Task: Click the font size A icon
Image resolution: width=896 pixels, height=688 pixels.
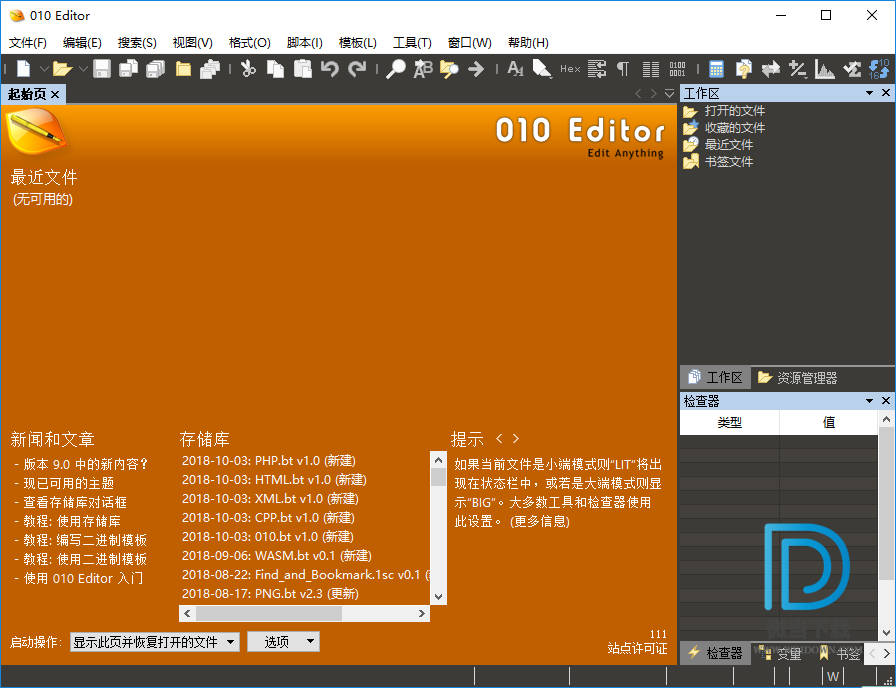Action: point(515,69)
